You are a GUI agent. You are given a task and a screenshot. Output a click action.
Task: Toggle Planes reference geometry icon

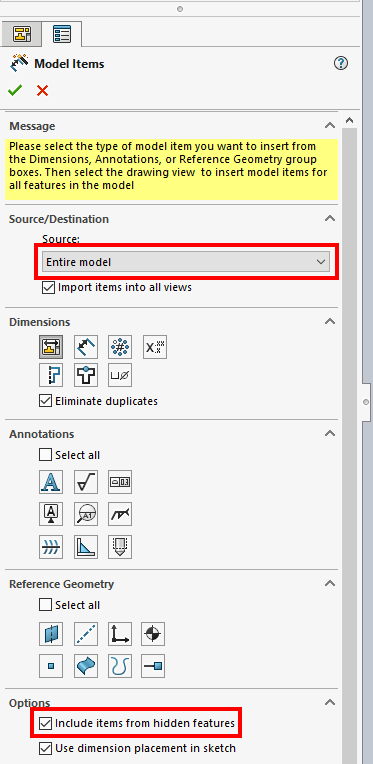point(51,634)
